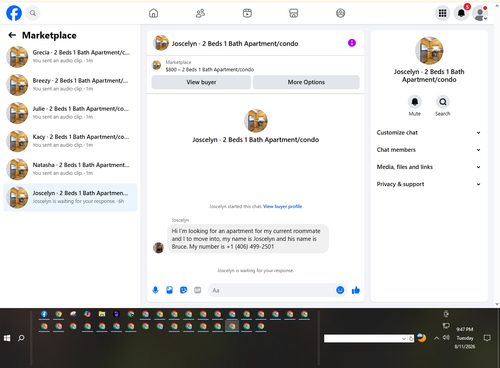Expand the Customize chat section
The width and height of the screenshot is (500, 368).
click(x=429, y=133)
